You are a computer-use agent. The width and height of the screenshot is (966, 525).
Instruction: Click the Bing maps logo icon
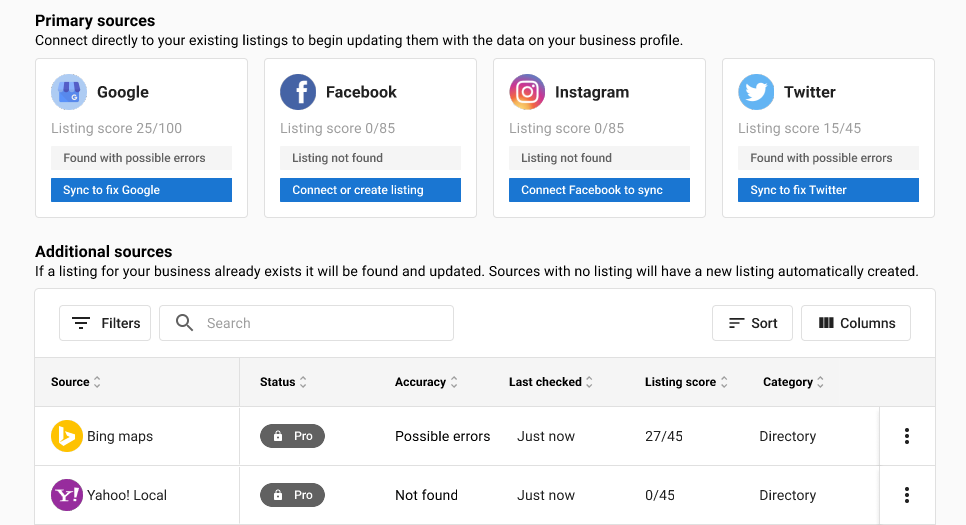67,436
